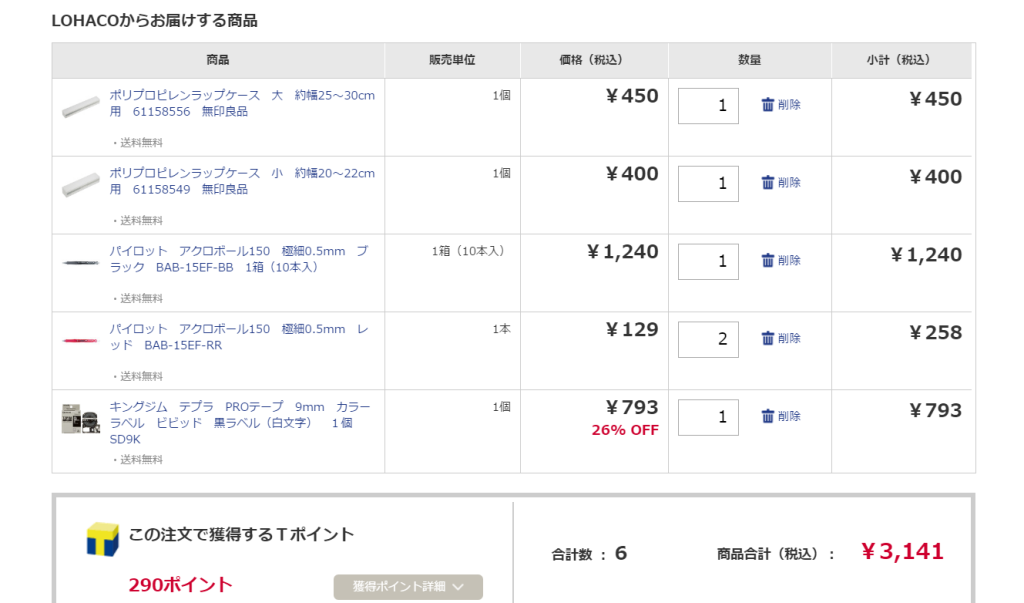Click the red Acroball pen image

point(80,340)
